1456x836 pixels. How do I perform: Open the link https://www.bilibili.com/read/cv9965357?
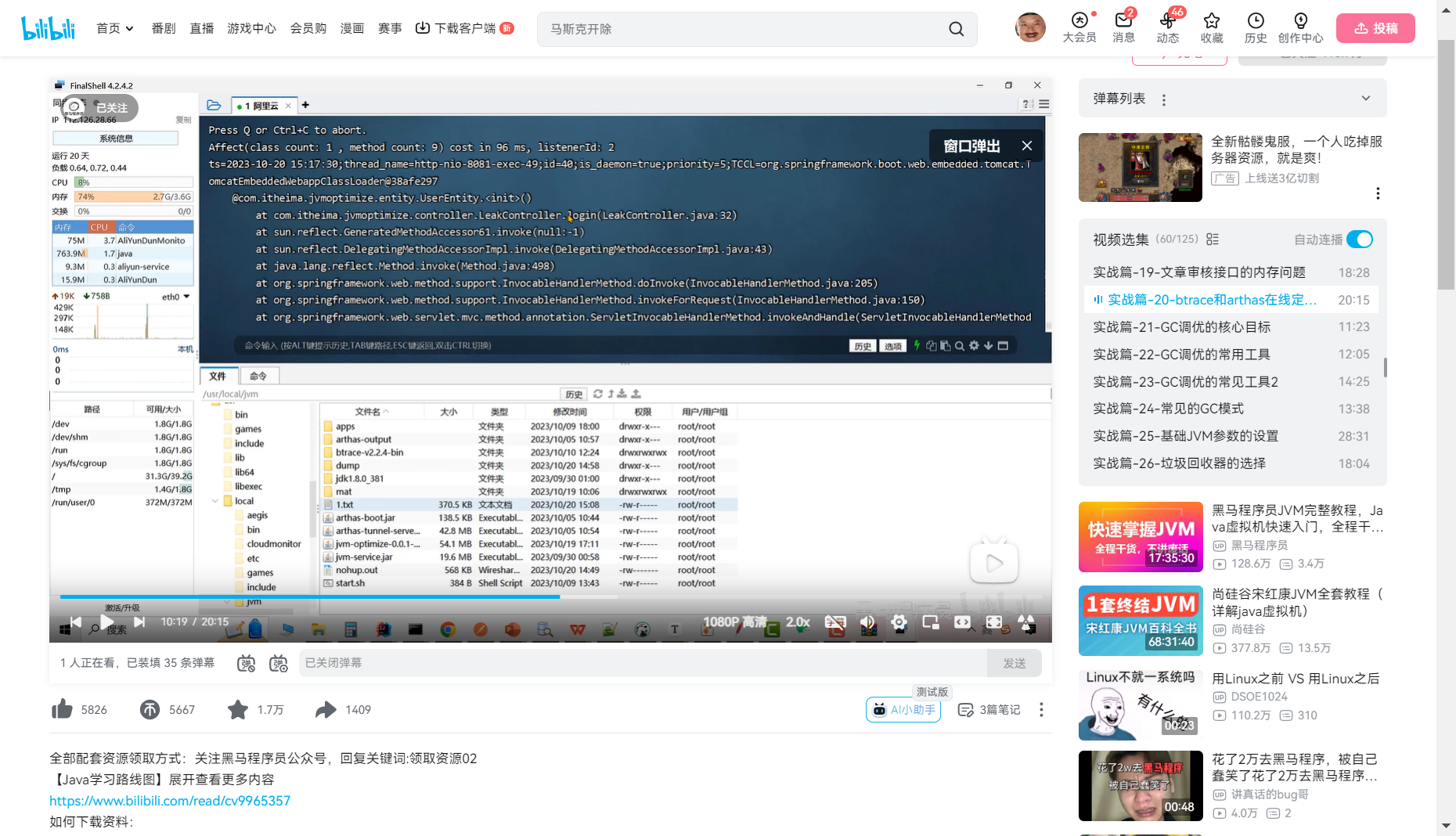pos(169,800)
